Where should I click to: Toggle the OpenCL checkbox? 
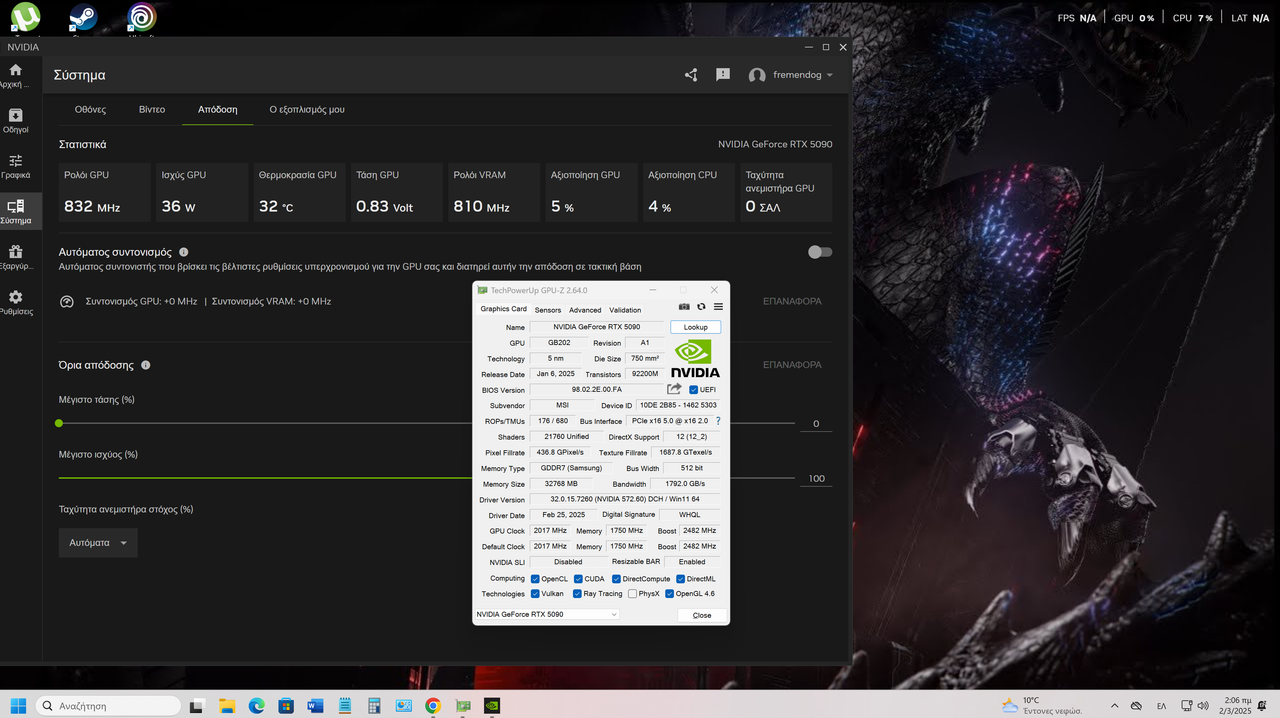click(x=536, y=578)
